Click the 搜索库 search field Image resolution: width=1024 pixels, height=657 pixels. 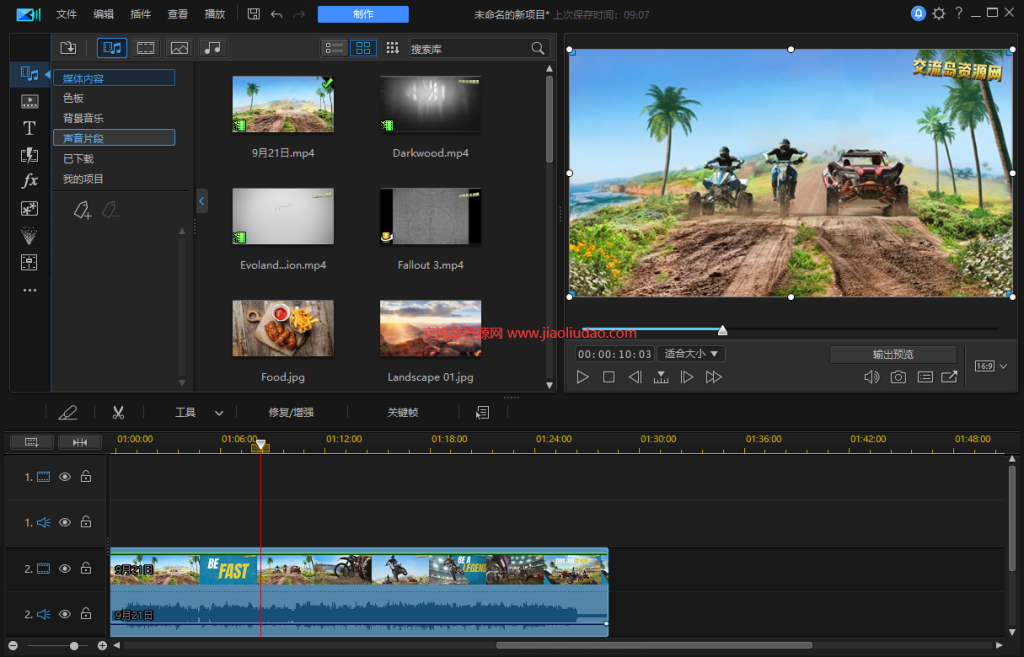tap(470, 48)
